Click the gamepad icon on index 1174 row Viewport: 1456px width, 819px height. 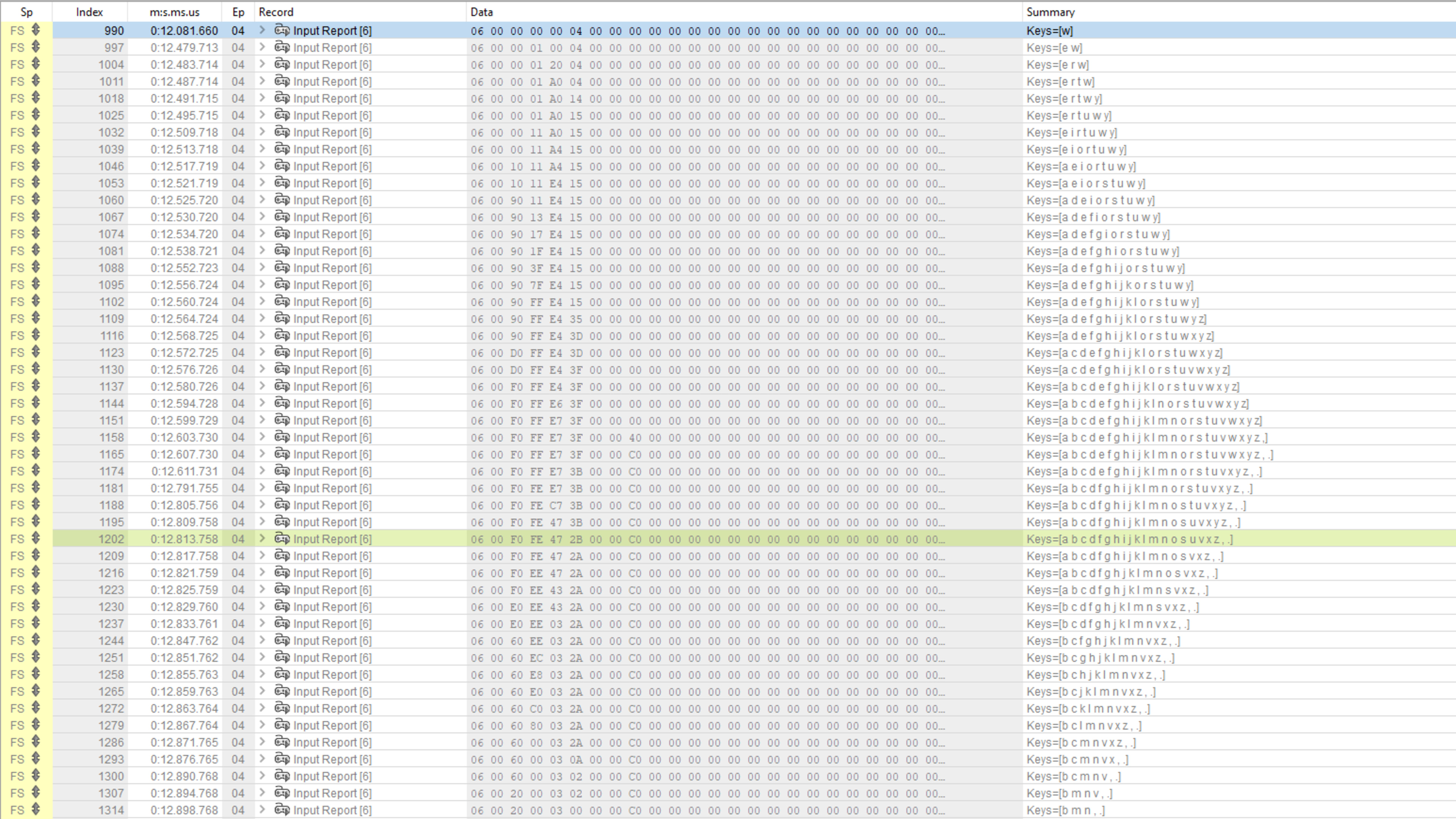282,471
